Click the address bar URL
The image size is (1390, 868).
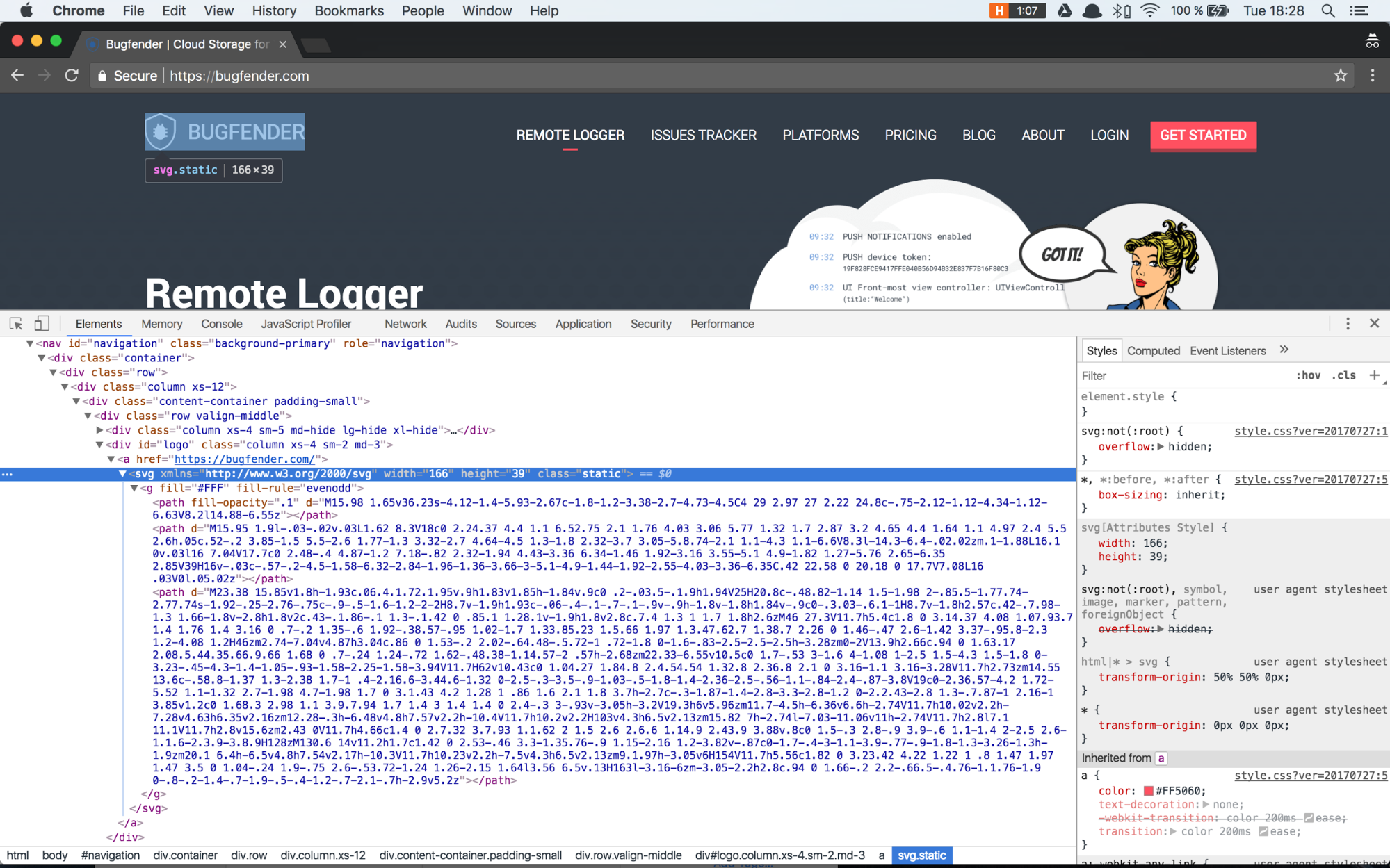pos(240,76)
